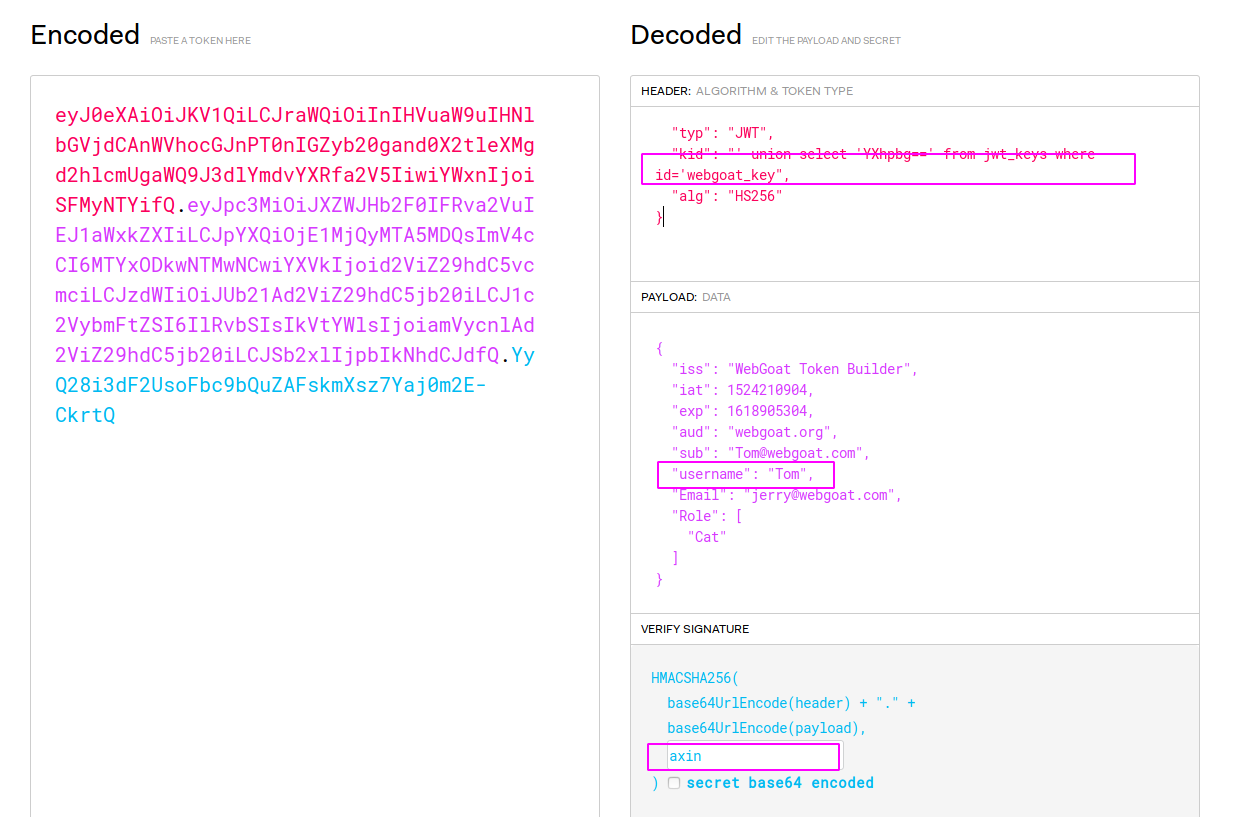Enable the secret base64 encoded checkbox
This screenshot has width=1244, height=817.
tap(674, 783)
